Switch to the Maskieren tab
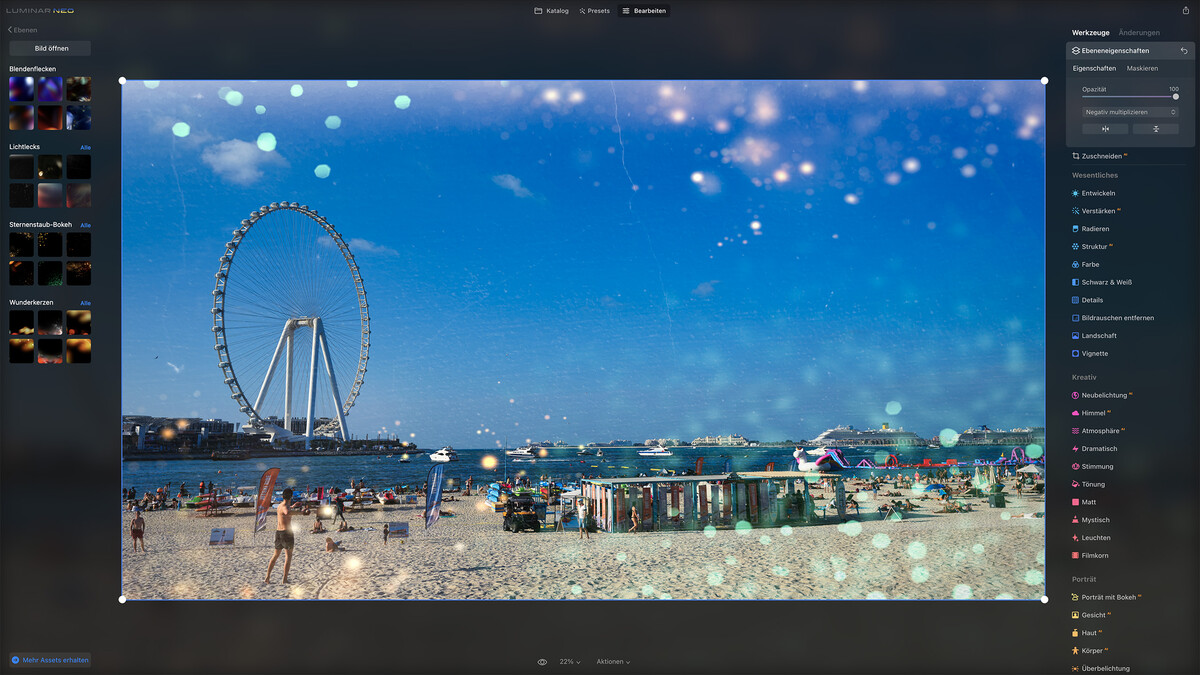Screen dimensions: 1200x675 [1142, 68]
